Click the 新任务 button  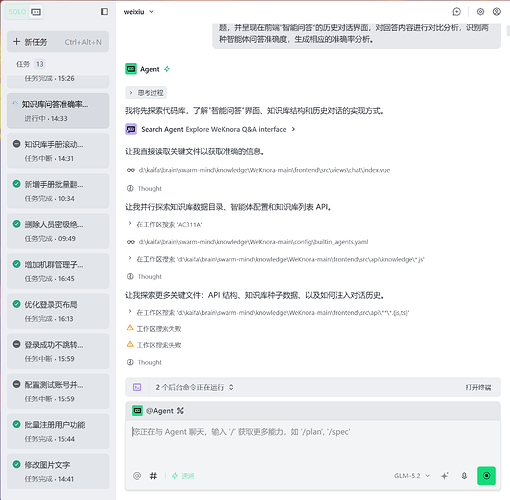[58, 42]
